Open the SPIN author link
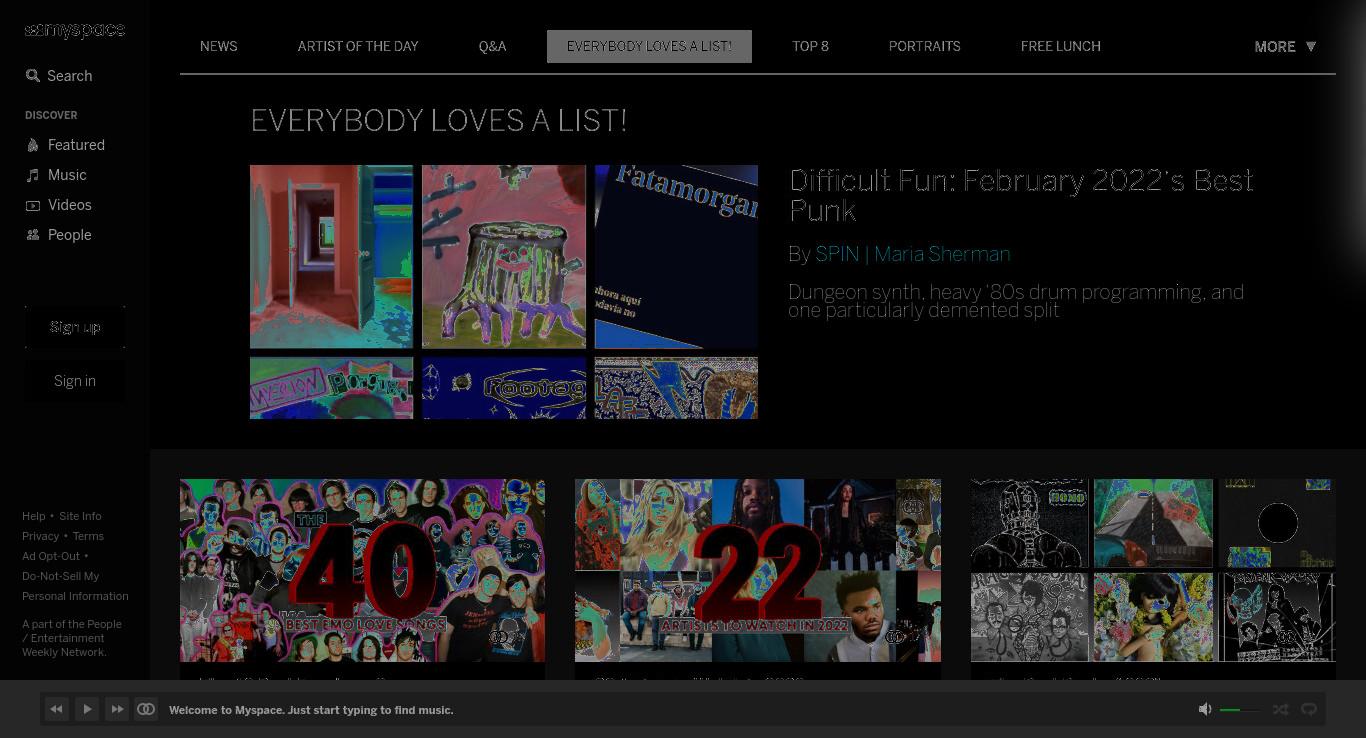 click(837, 254)
